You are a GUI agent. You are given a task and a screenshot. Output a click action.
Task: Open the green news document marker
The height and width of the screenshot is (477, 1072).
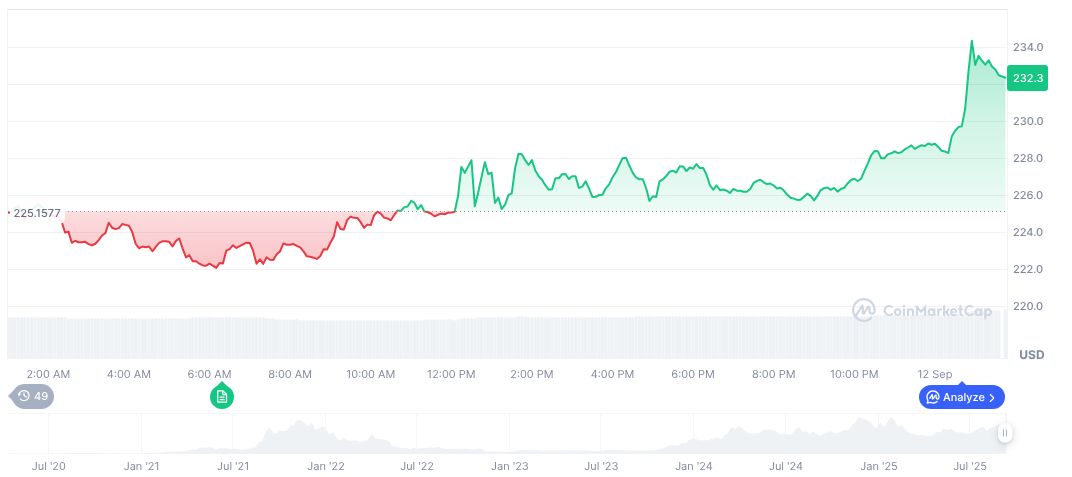point(221,396)
